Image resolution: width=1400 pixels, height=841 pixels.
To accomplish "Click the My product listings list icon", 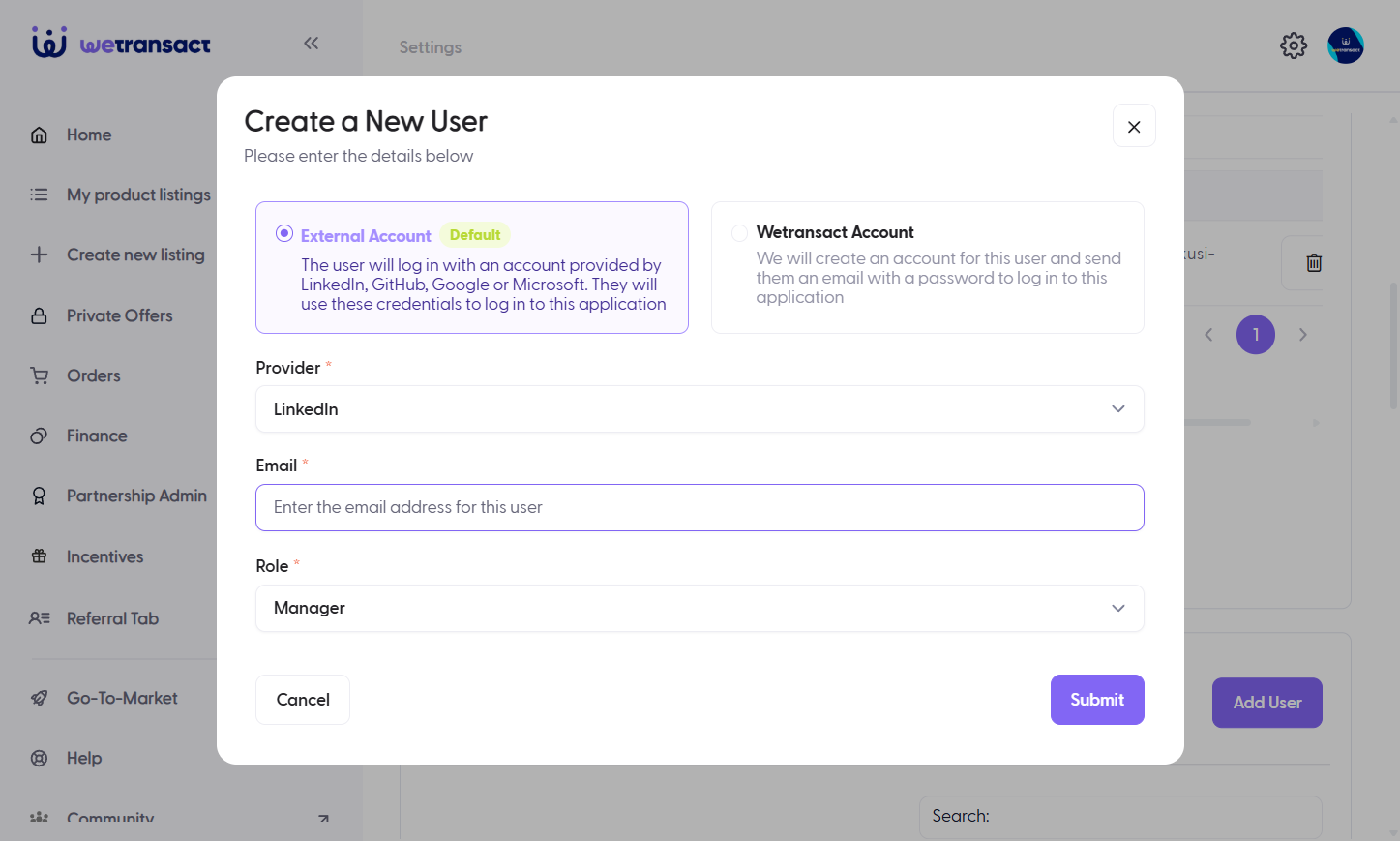I will [39, 195].
